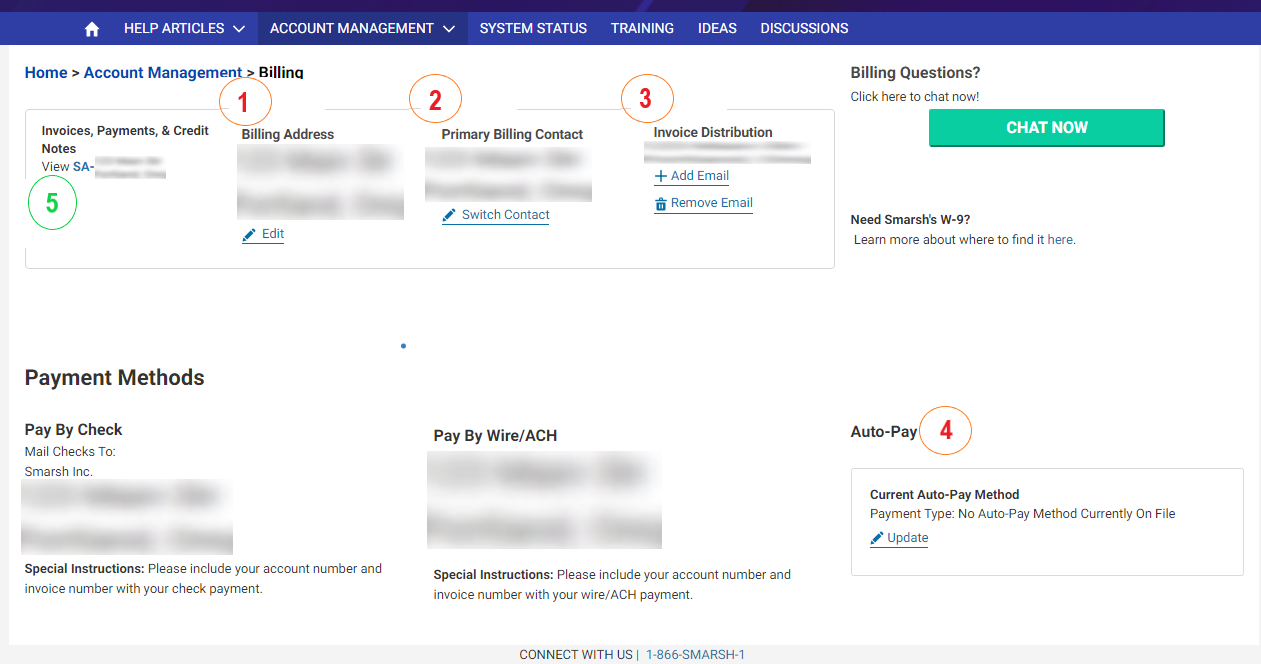
Task: Open Home from the breadcrumb trail
Action: tap(46, 72)
